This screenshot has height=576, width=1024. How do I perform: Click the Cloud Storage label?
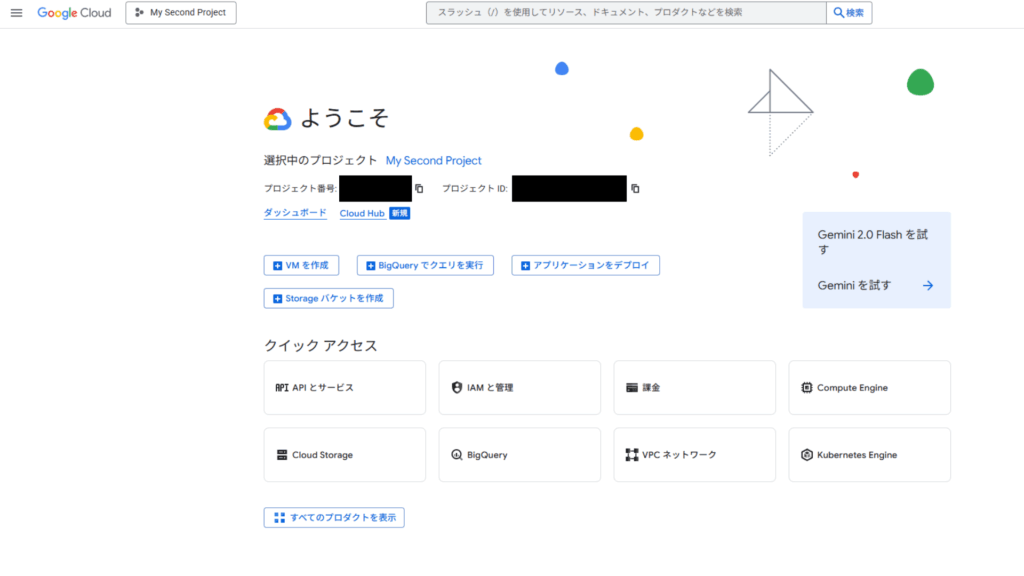point(323,455)
